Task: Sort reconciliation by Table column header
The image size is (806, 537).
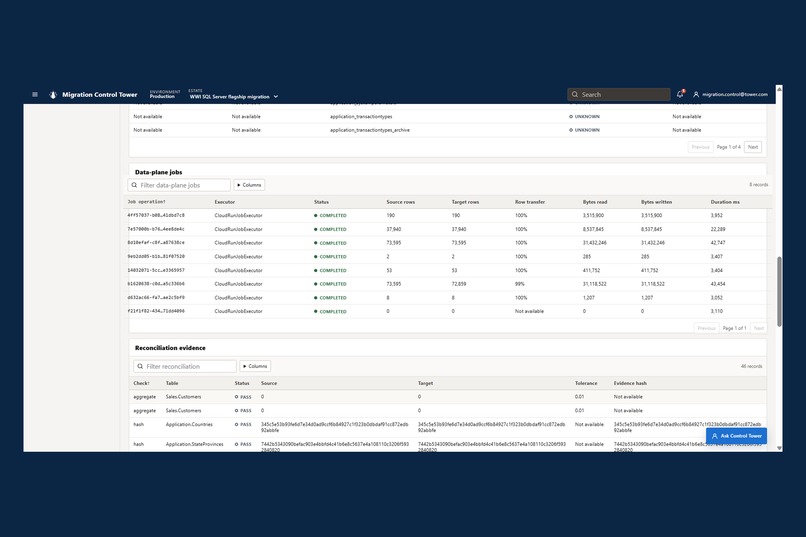Action: pos(172,383)
